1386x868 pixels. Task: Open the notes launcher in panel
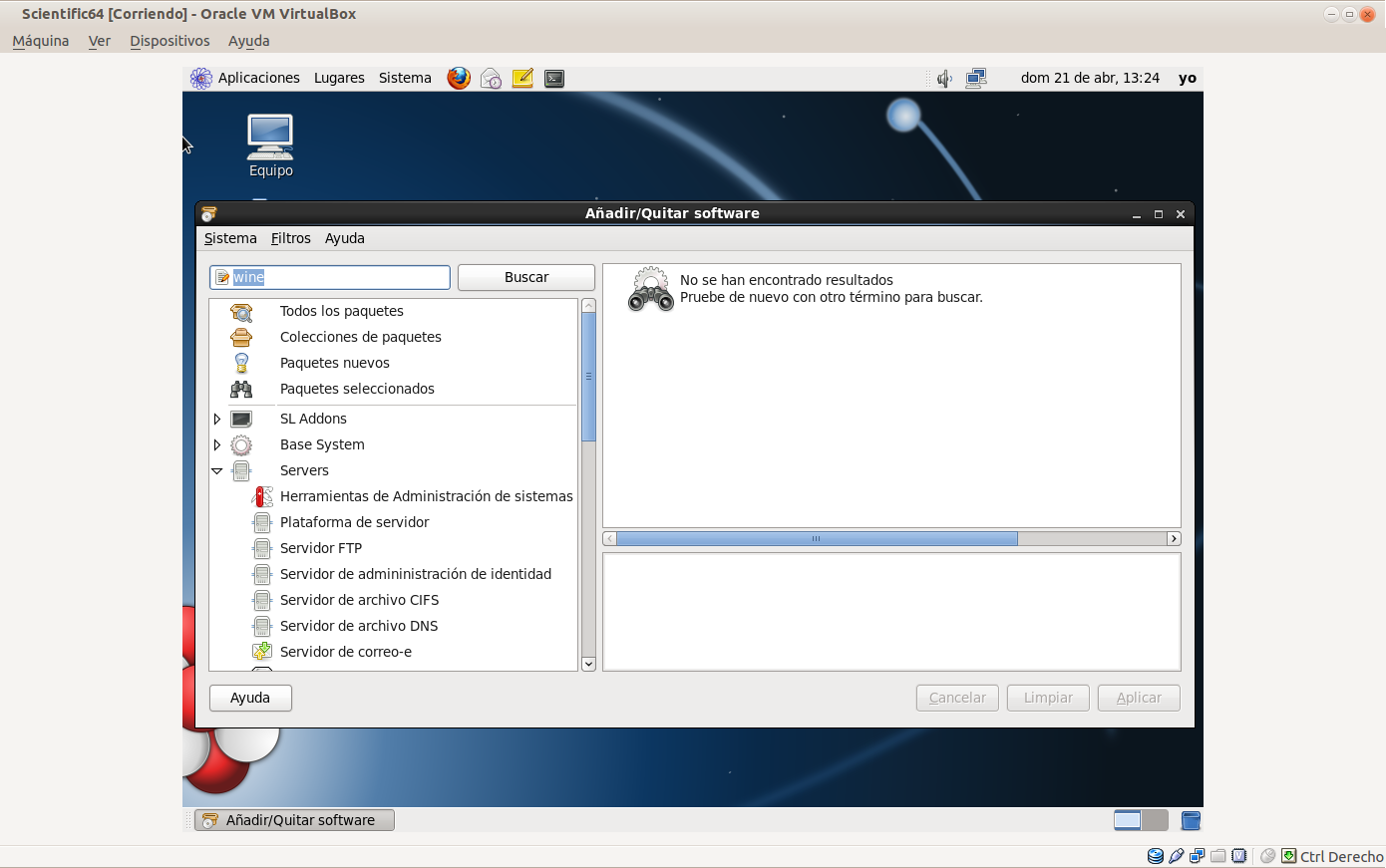click(522, 78)
